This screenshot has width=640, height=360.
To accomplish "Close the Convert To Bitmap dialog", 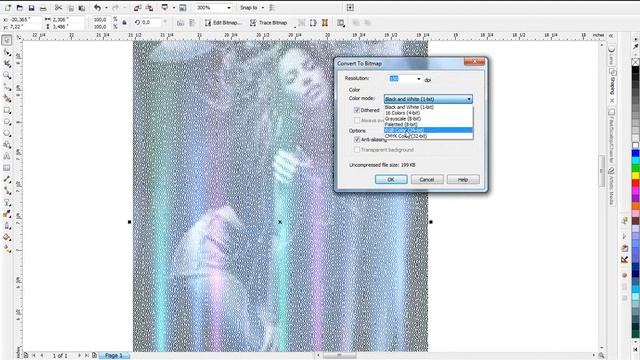I will [474, 62].
